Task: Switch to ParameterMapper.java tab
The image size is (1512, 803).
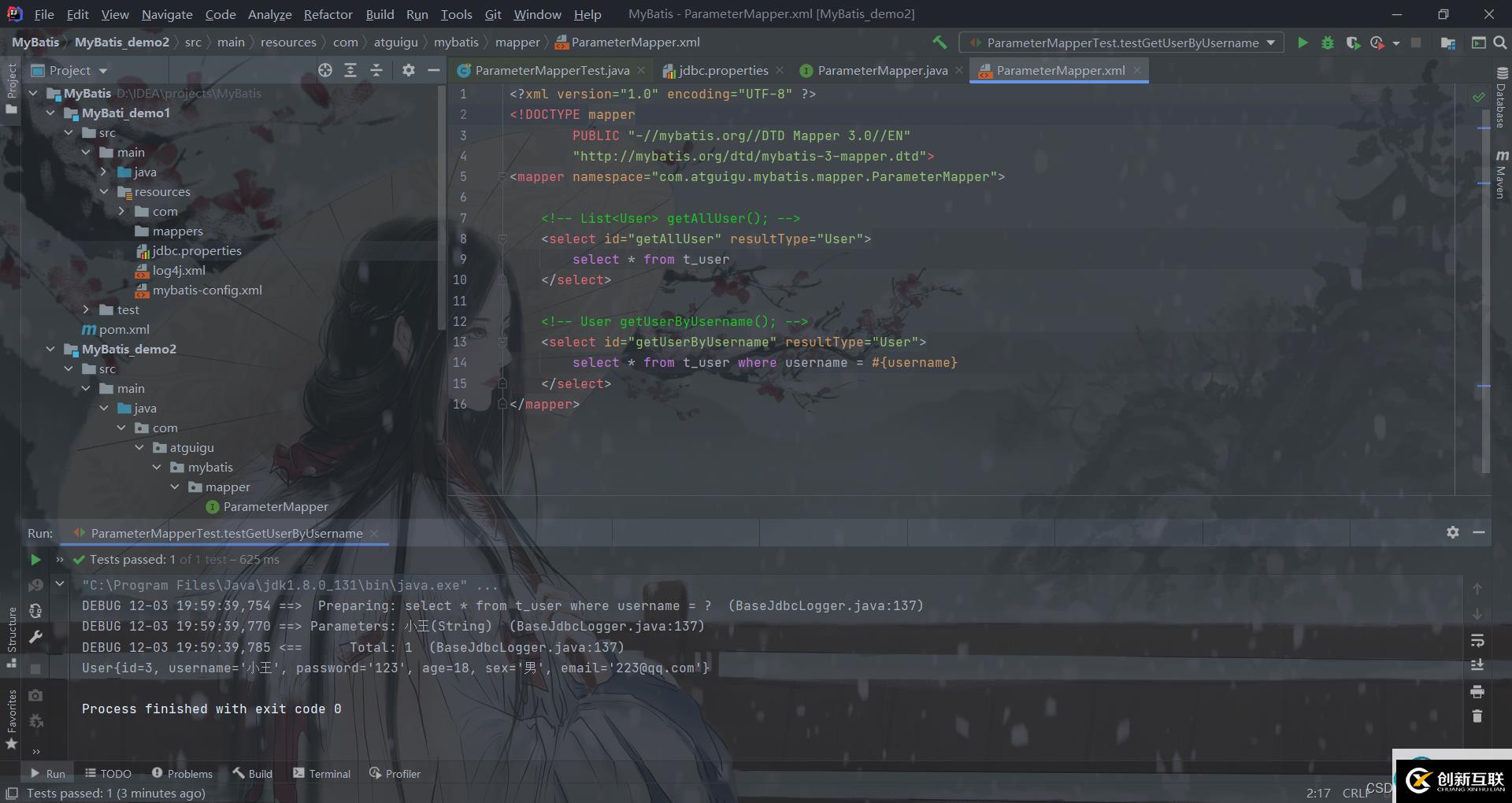Action: tap(882, 70)
